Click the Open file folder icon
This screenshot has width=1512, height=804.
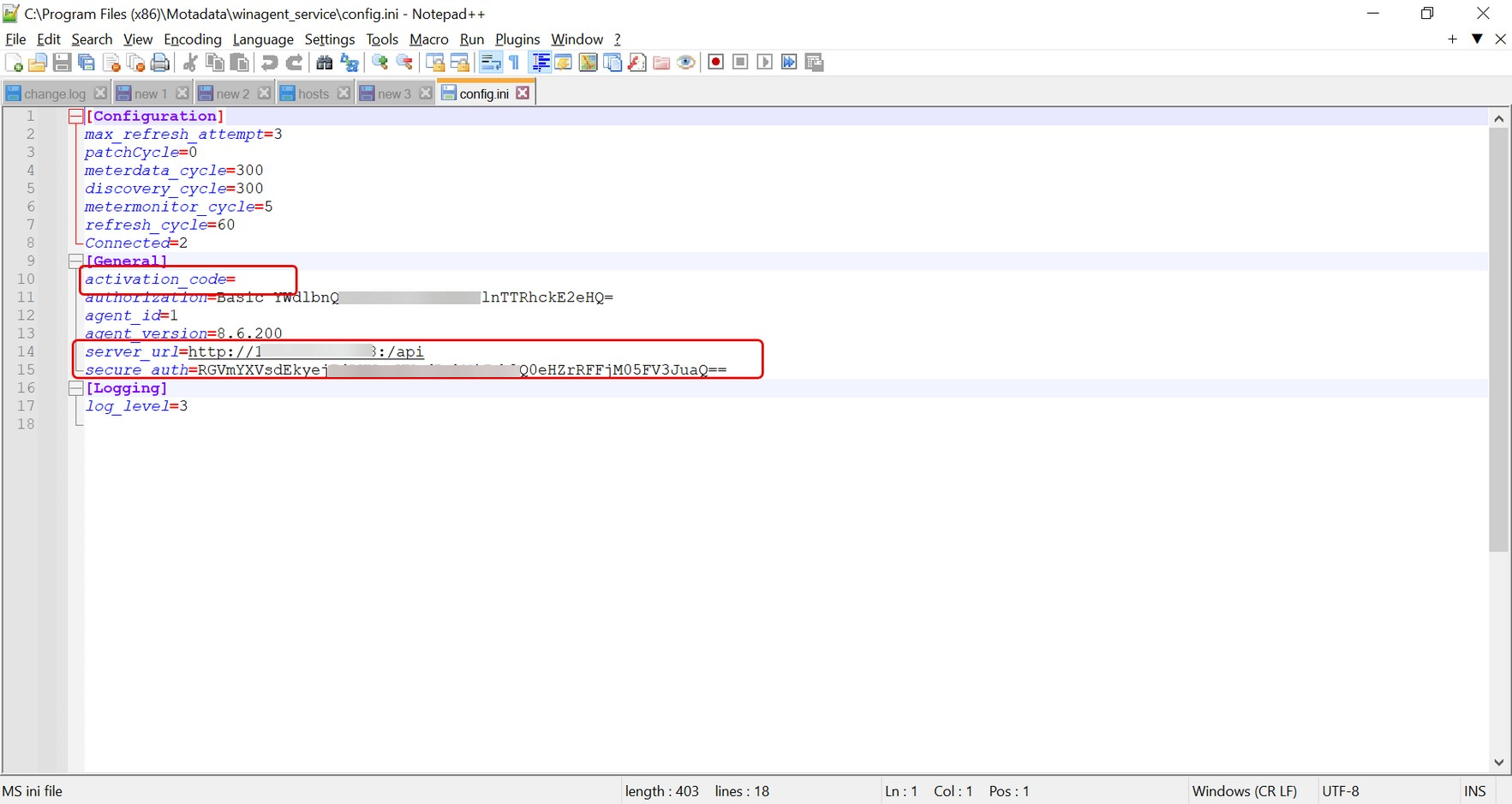pyautogui.click(x=38, y=63)
